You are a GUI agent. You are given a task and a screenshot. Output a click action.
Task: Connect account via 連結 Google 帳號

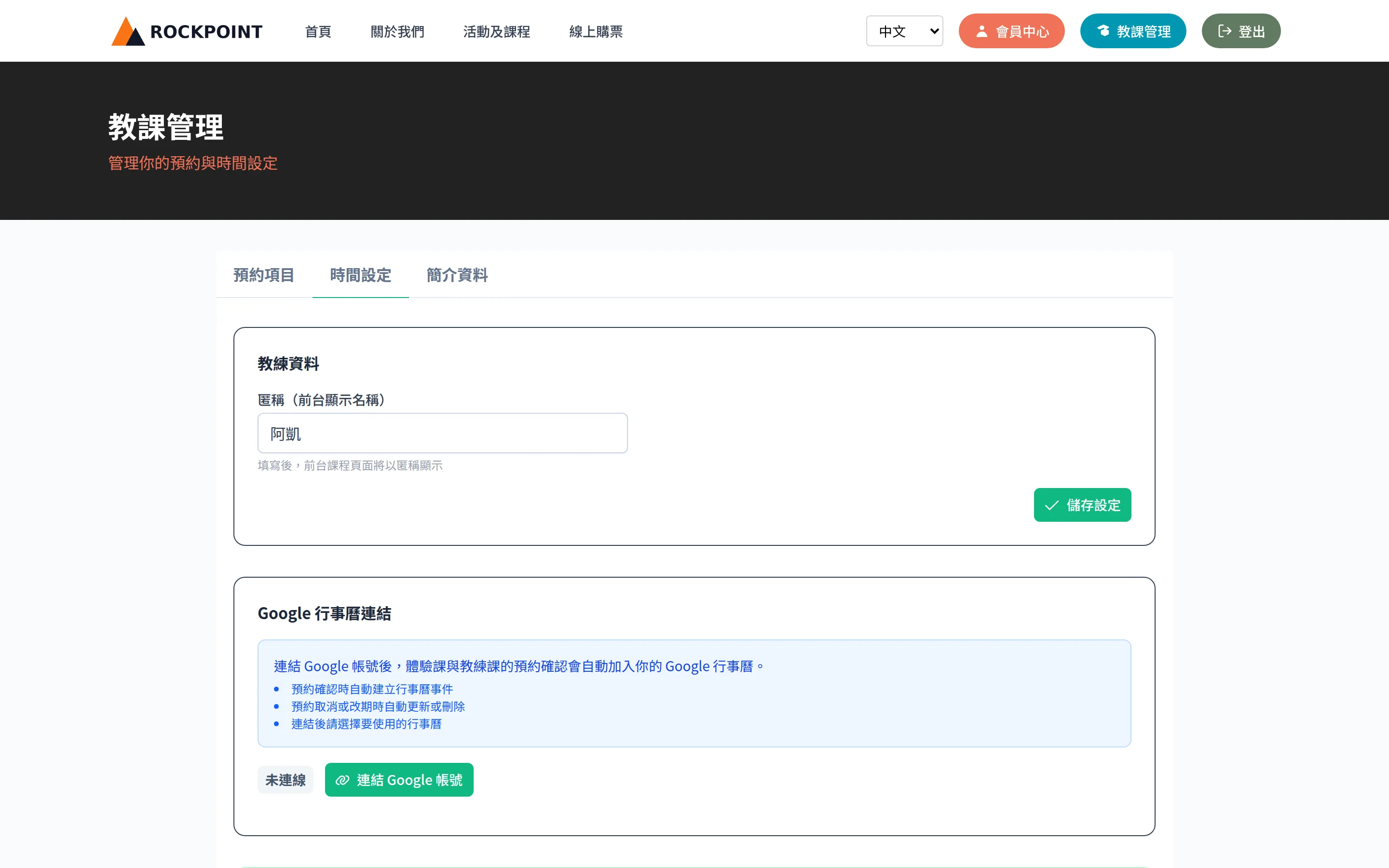coord(399,780)
